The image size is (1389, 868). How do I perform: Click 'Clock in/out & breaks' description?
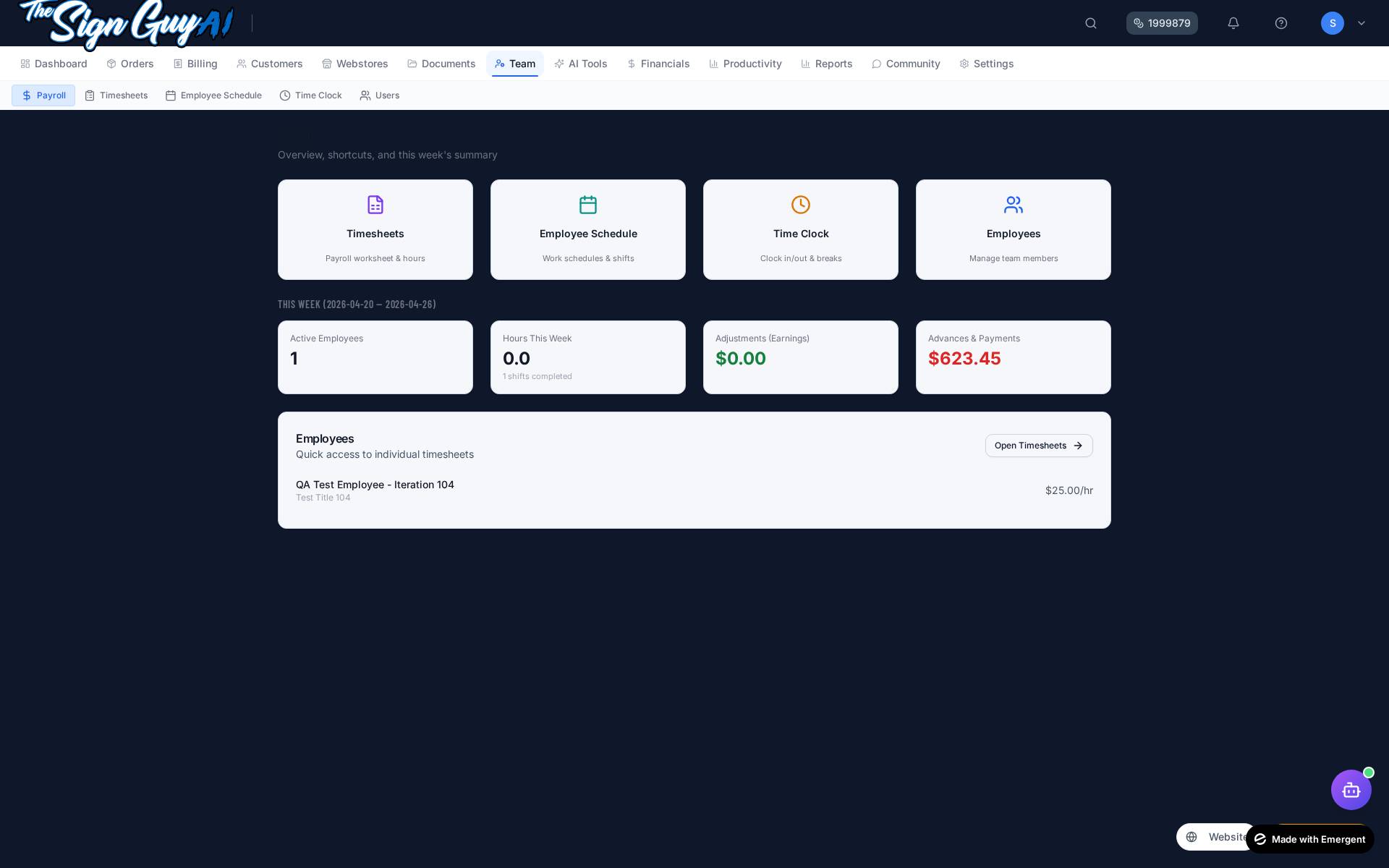point(801,258)
